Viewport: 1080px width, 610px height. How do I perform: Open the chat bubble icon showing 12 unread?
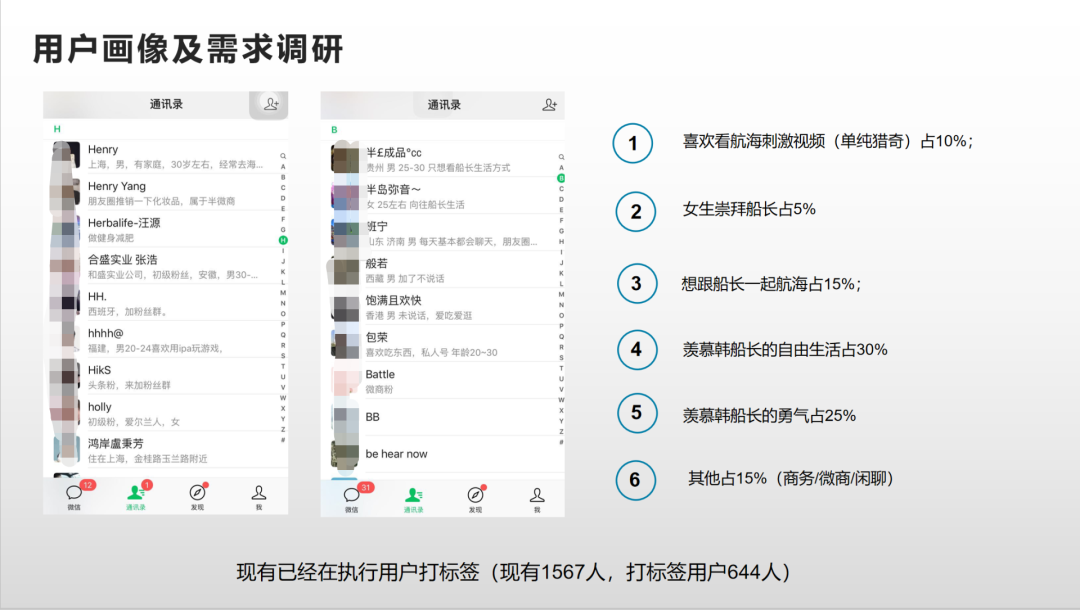(72, 493)
